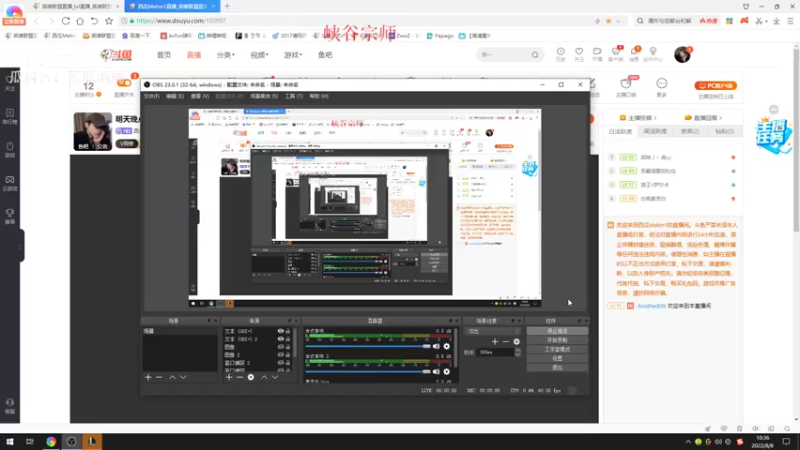Open OBS 编辑(E) menu
Screen dimensions: 800x450
(174, 96)
